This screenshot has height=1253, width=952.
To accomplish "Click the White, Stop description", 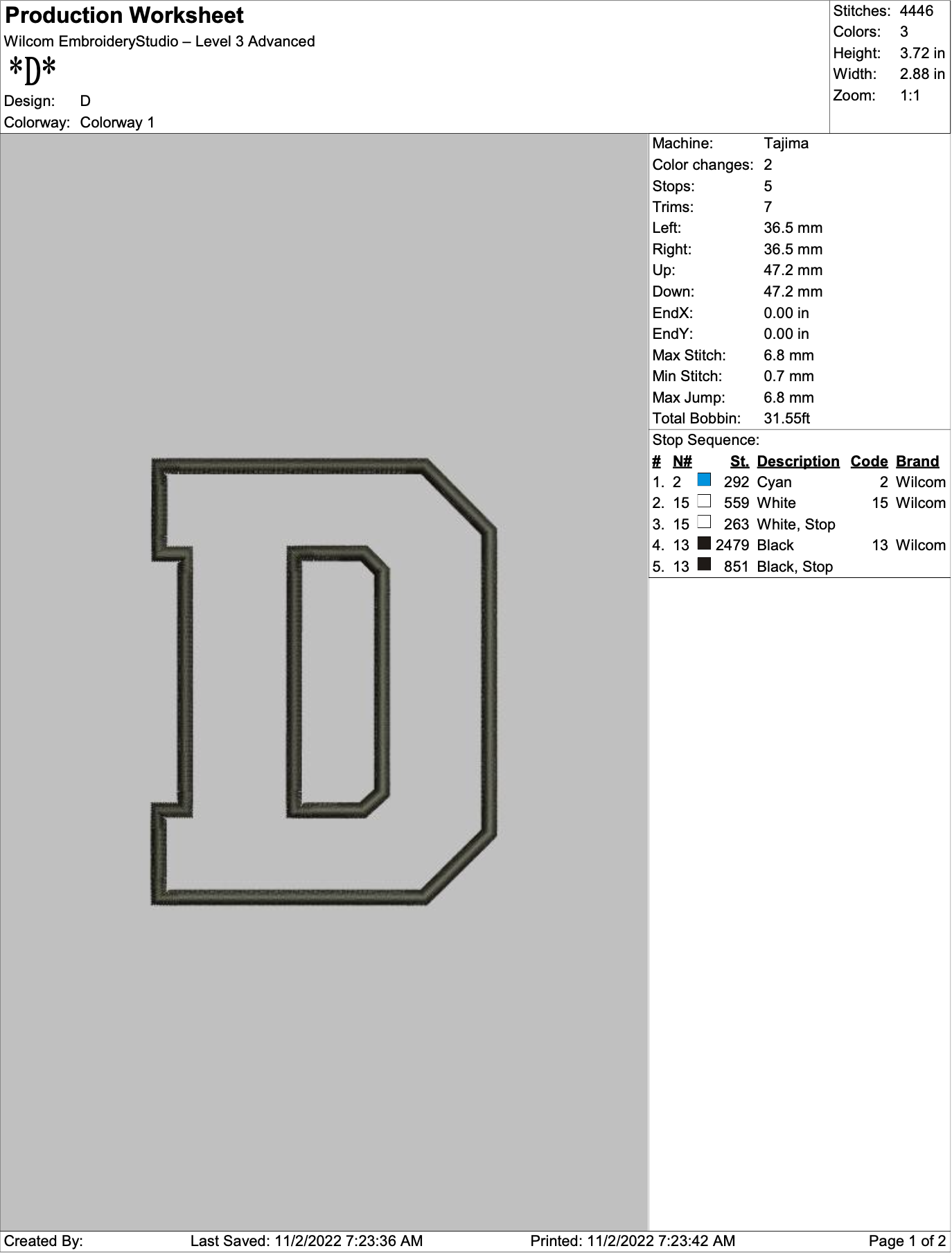I will click(796, 525).
